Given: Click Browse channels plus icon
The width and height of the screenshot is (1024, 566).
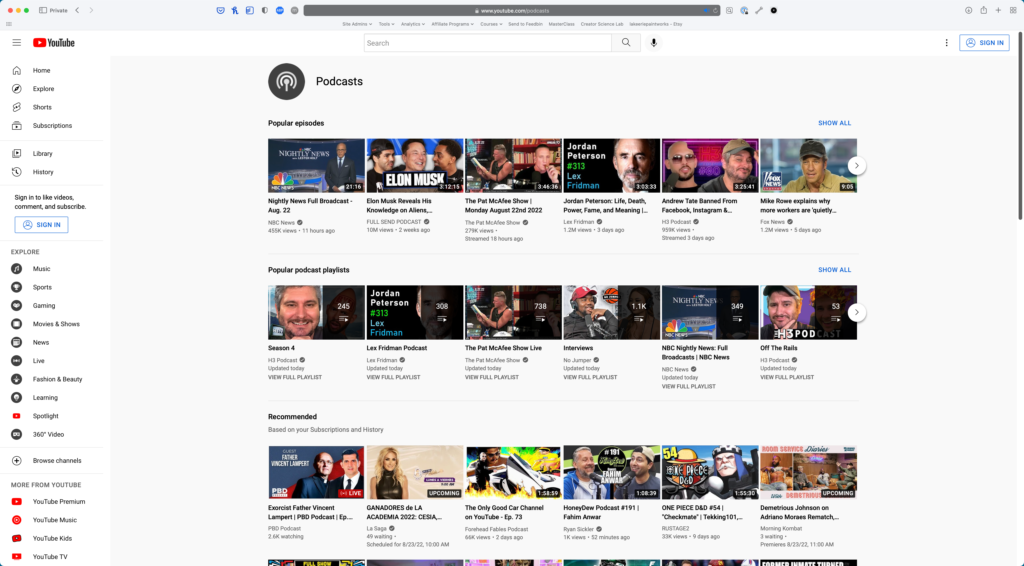Looking at the screenshot, I should [x=17, y=460].
